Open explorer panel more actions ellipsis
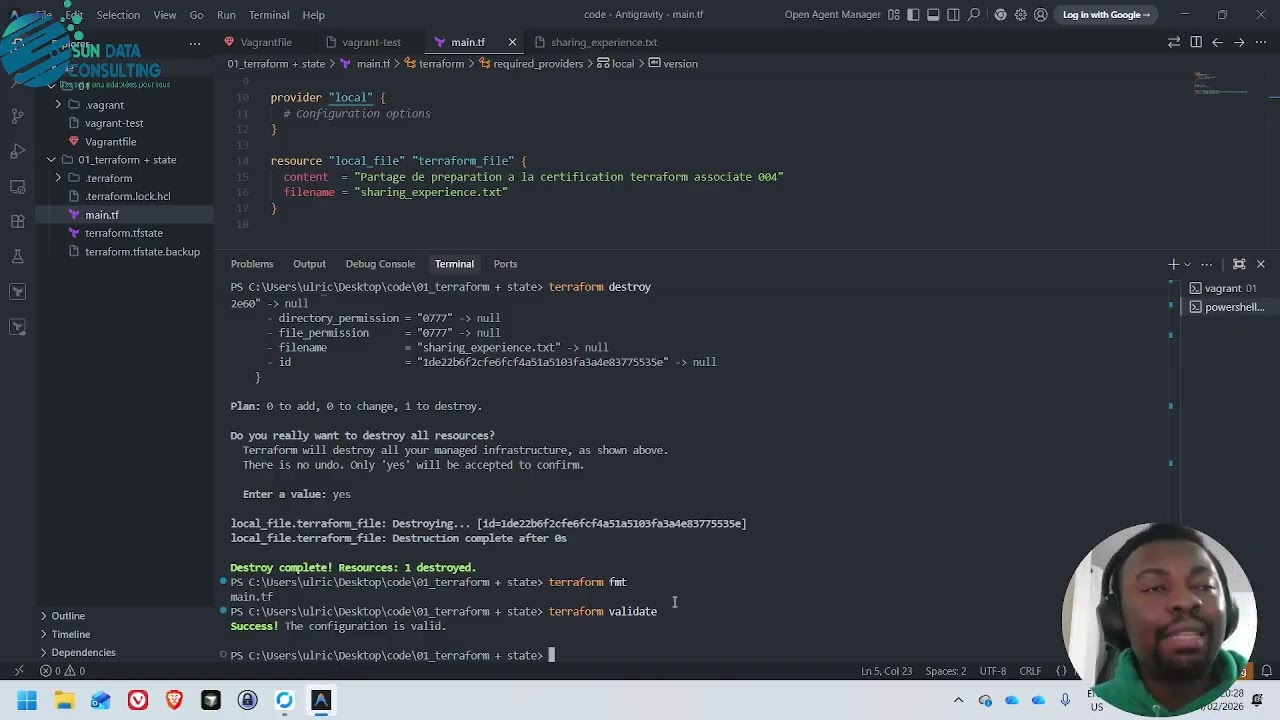The image size is (1280, 720). [x=195, y=44]
